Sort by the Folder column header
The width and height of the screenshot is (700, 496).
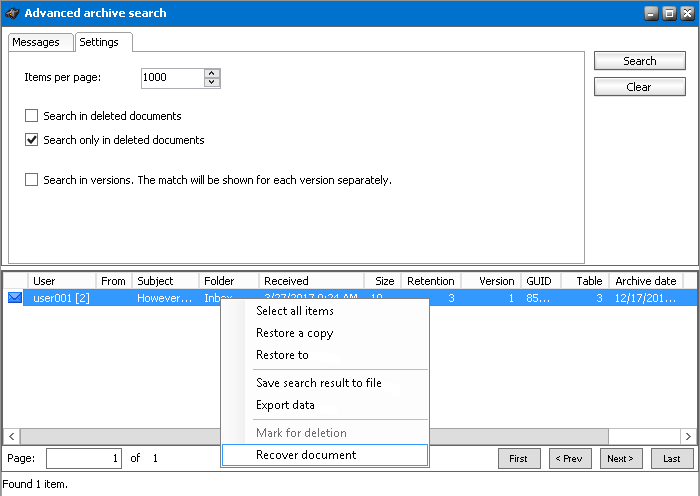(229, 281)
